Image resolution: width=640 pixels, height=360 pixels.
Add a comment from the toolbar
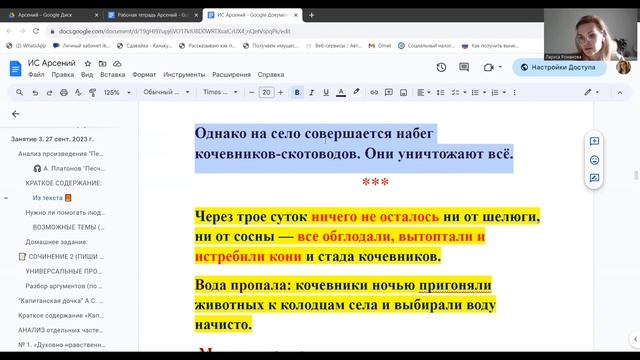click(389, 93)
